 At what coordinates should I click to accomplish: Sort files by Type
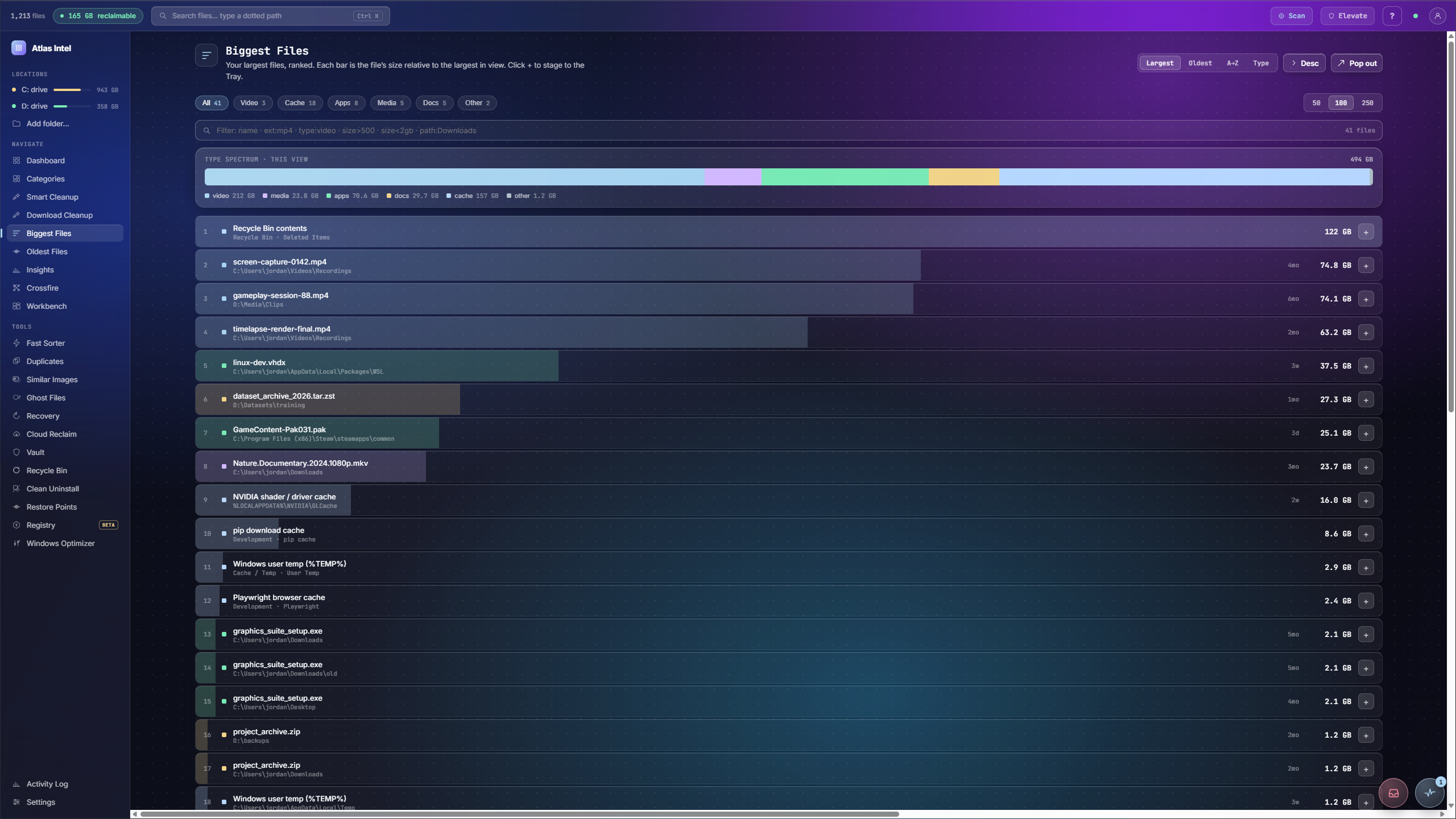tap(1261, 63)
